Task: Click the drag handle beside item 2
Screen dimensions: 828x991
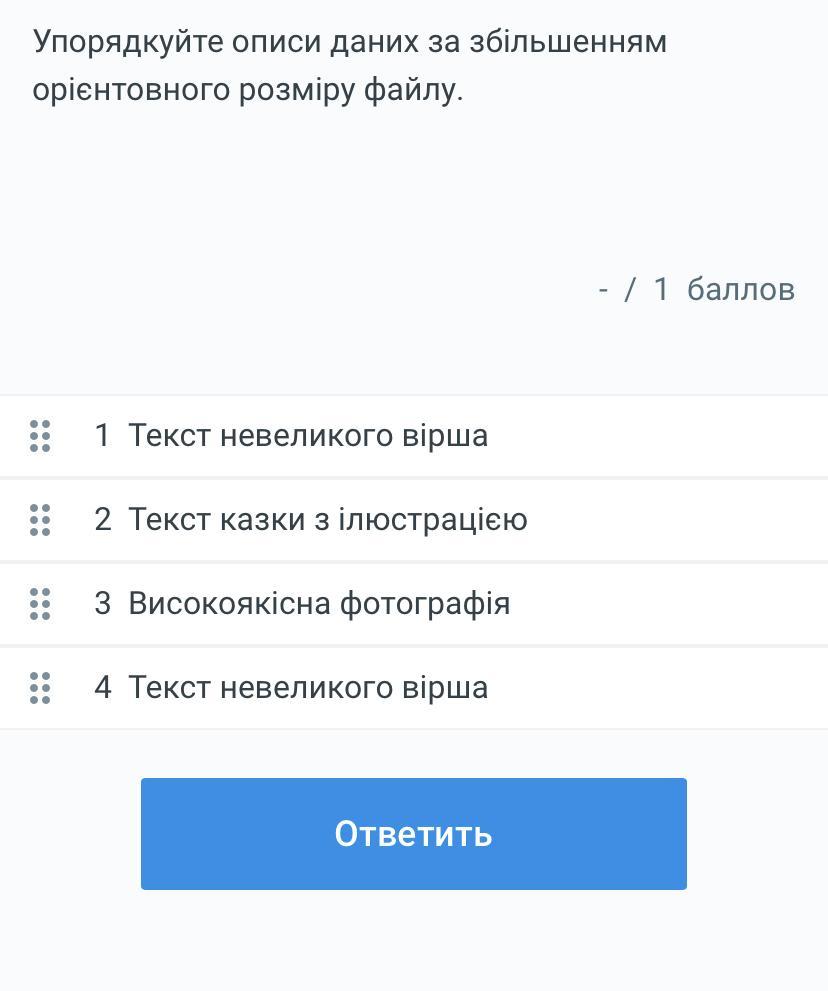Action: [40, 520]
